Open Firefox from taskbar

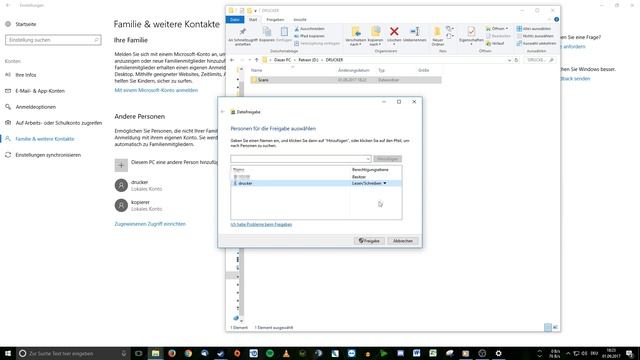[x=172, y=353]
